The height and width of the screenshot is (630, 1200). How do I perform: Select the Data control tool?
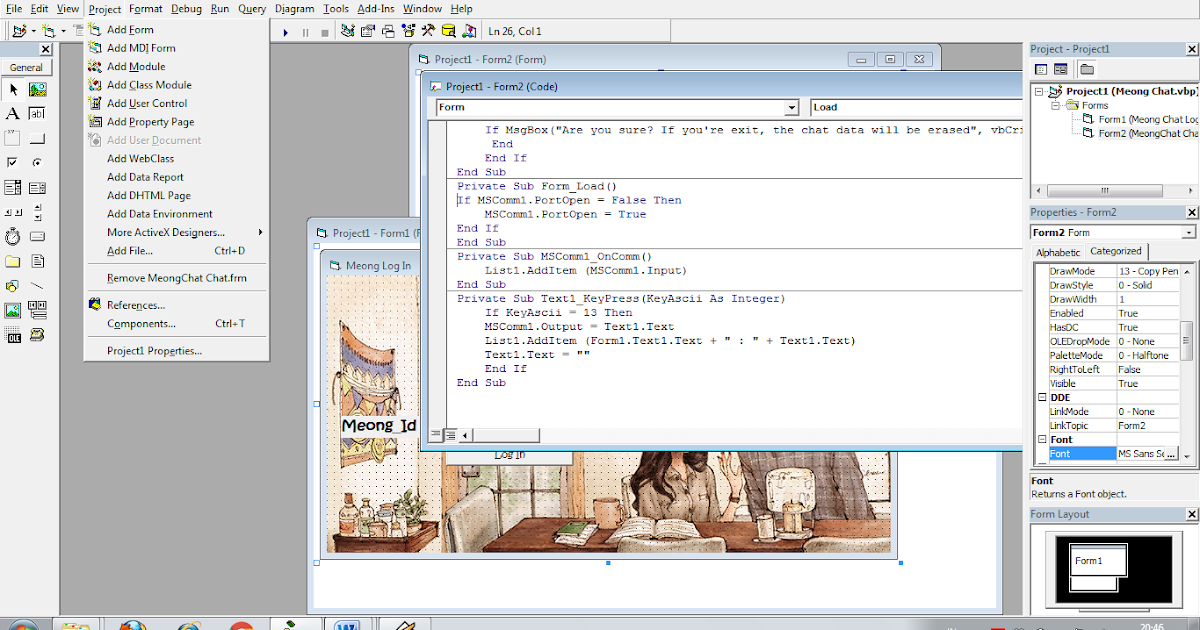point(37,310)
